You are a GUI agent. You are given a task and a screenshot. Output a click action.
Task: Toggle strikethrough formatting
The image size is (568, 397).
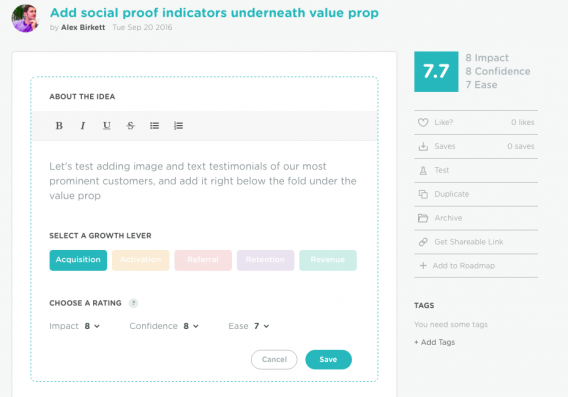(x=130, y=126)
